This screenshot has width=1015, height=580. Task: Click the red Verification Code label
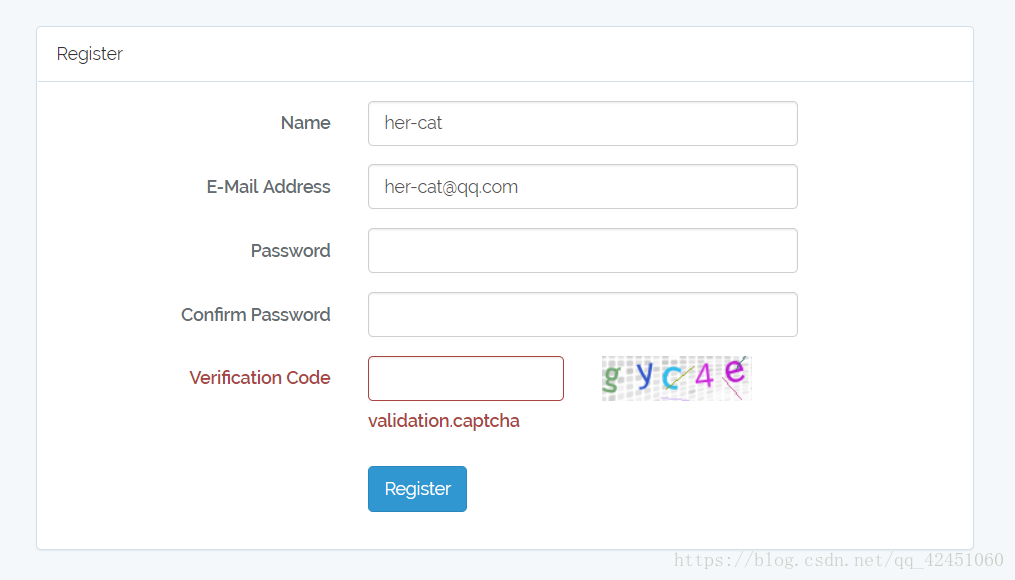pos(260,378)
